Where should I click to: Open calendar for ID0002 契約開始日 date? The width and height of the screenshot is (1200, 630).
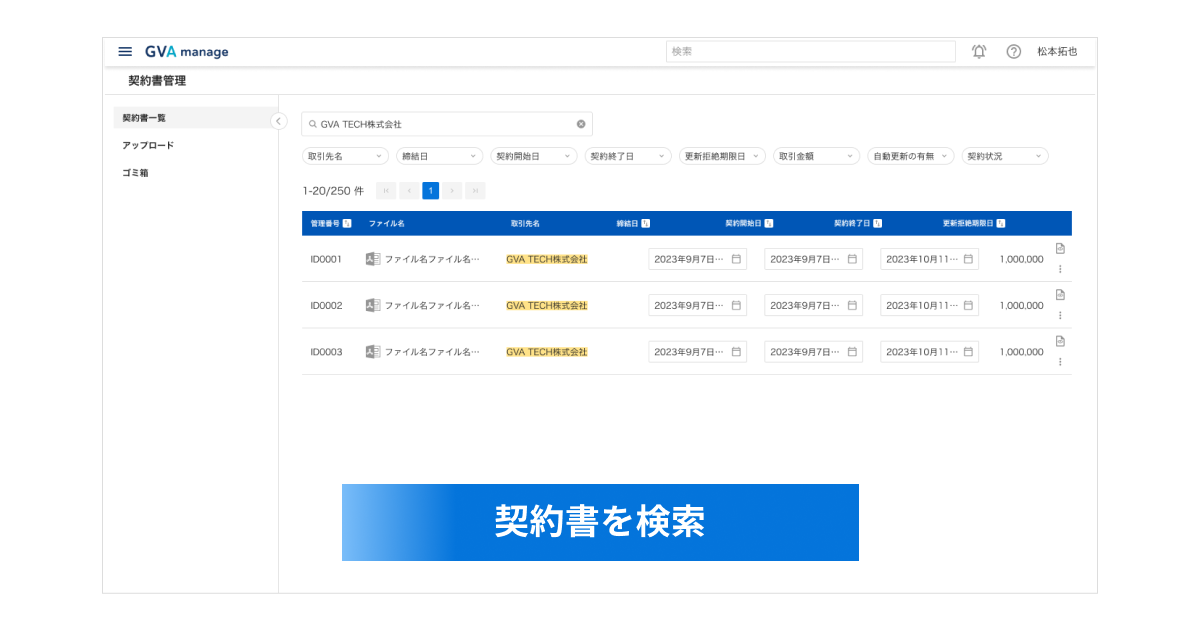pyautogui.click(x=852, y=305)
